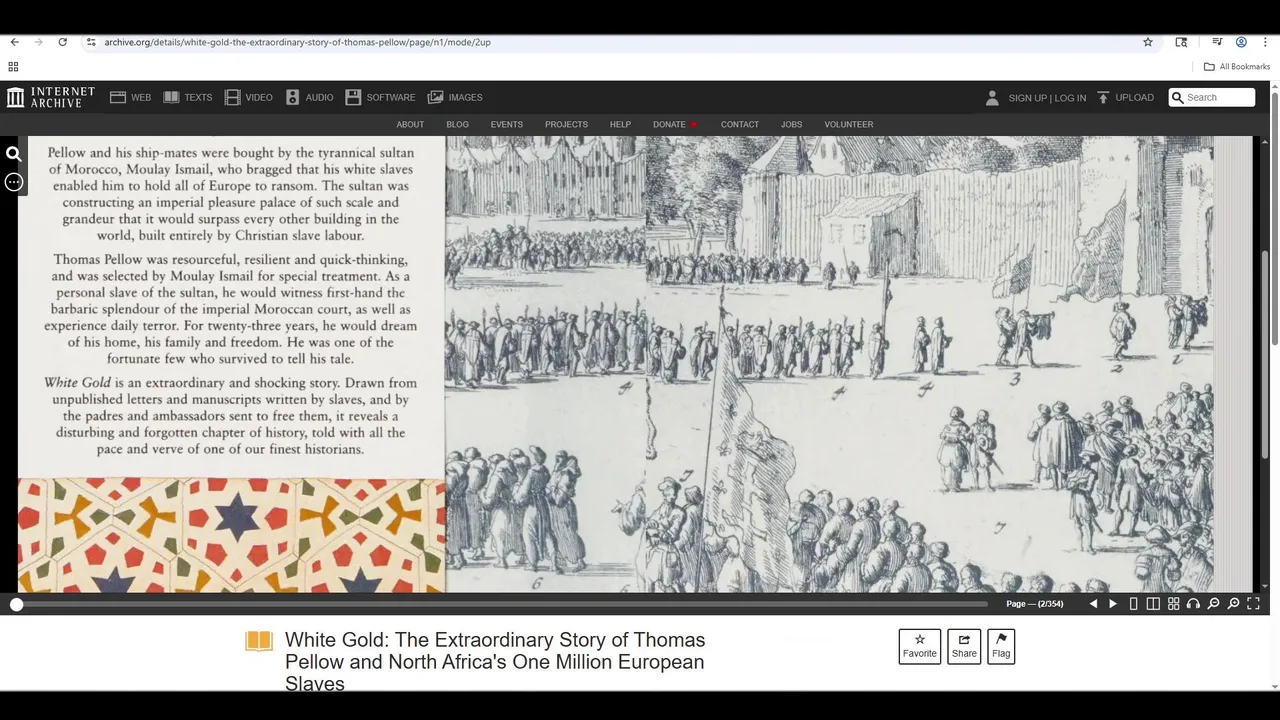Switch to thumbnail grid view
Image resolution: width=1280 pixels, height=720 pixels.
click(x=1173, y=604)
